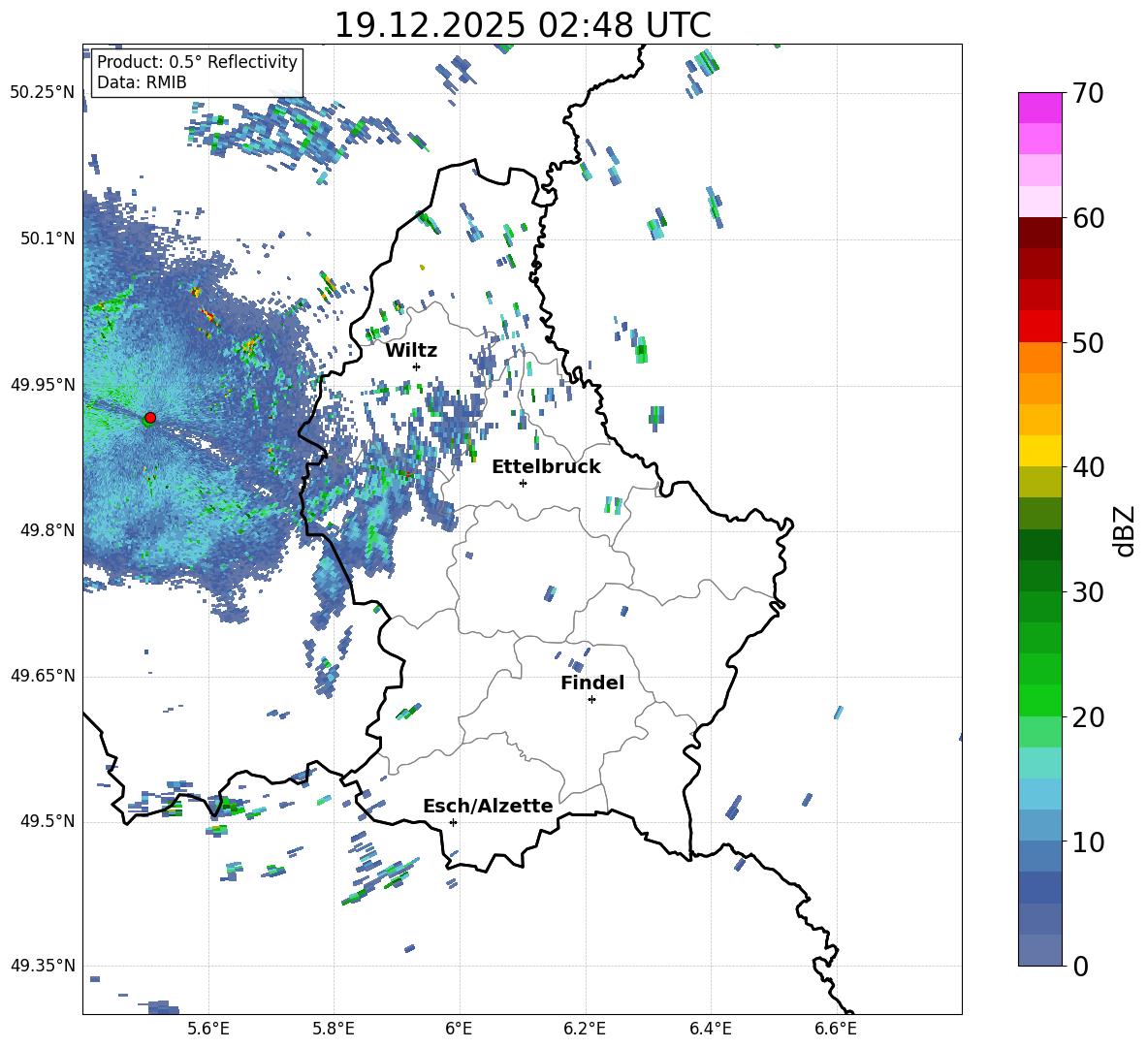Viewport: 1148px width, 1048px height.
Task: Click the red radar site marker
Action: point(150,418)
